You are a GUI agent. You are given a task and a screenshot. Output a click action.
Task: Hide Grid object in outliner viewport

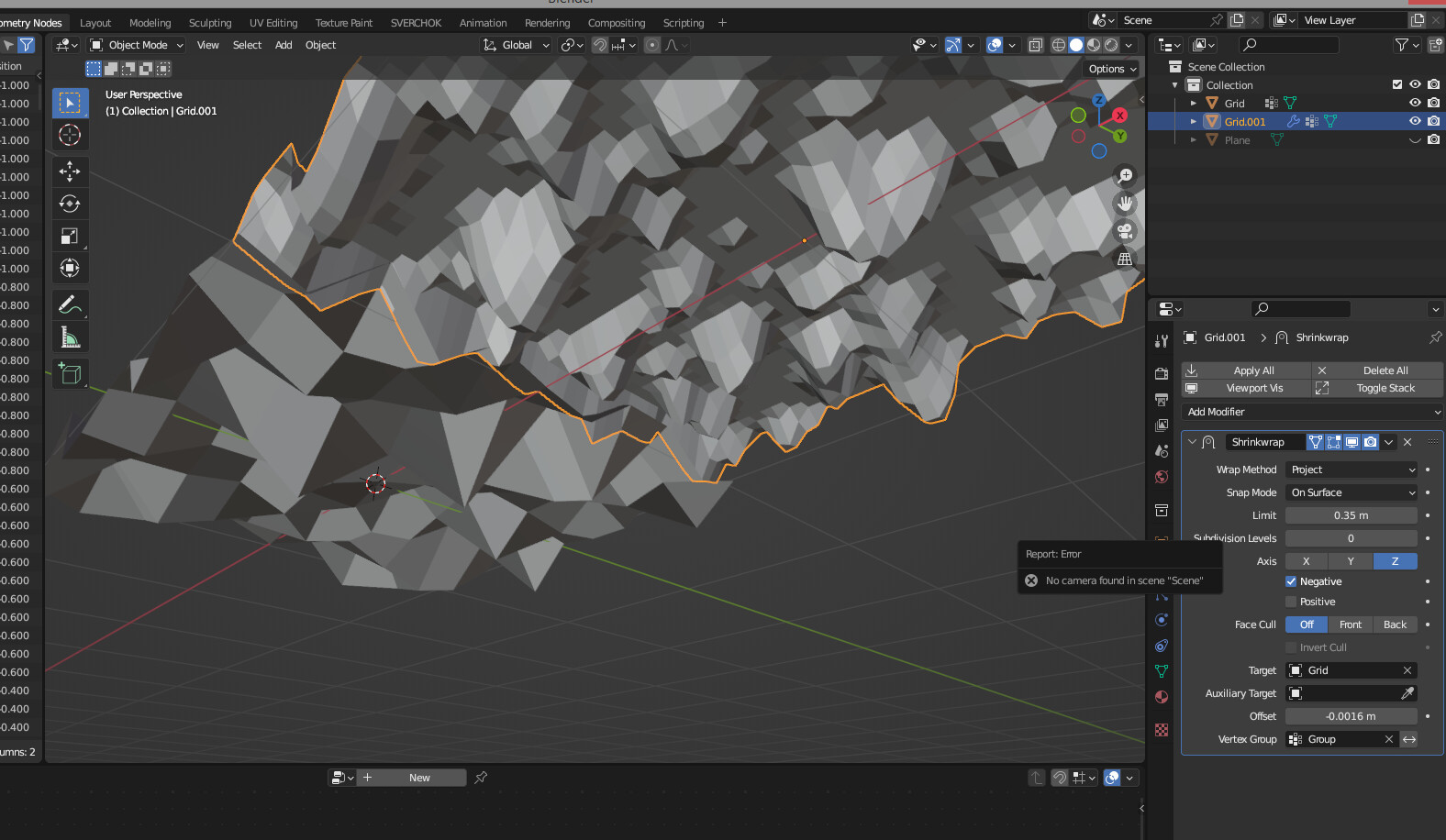point(1415,103)
